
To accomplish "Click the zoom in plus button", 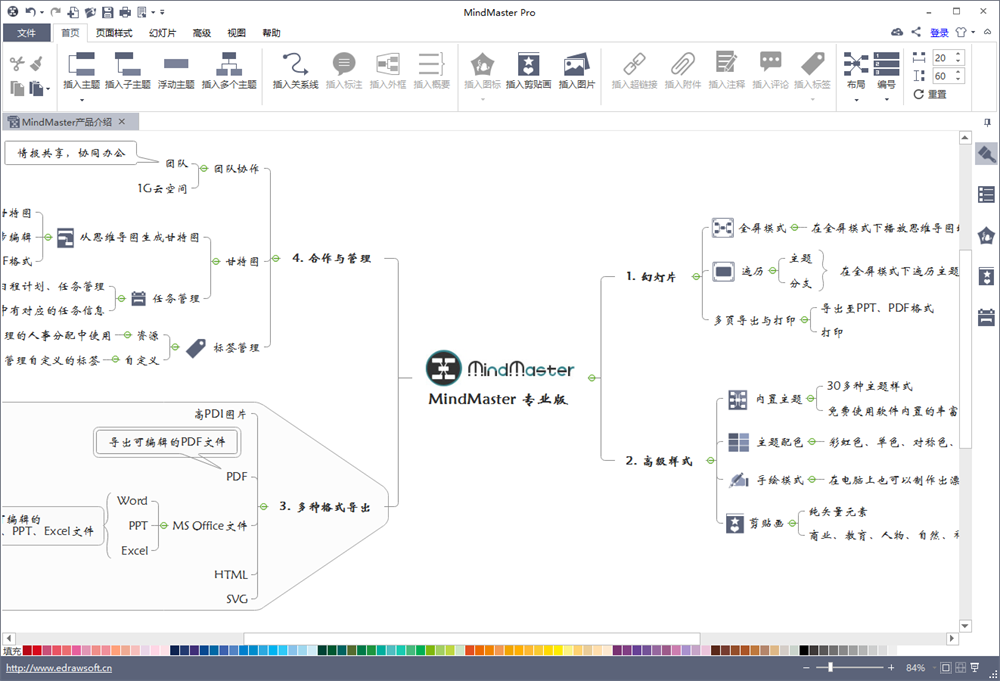I will (891, 668).
